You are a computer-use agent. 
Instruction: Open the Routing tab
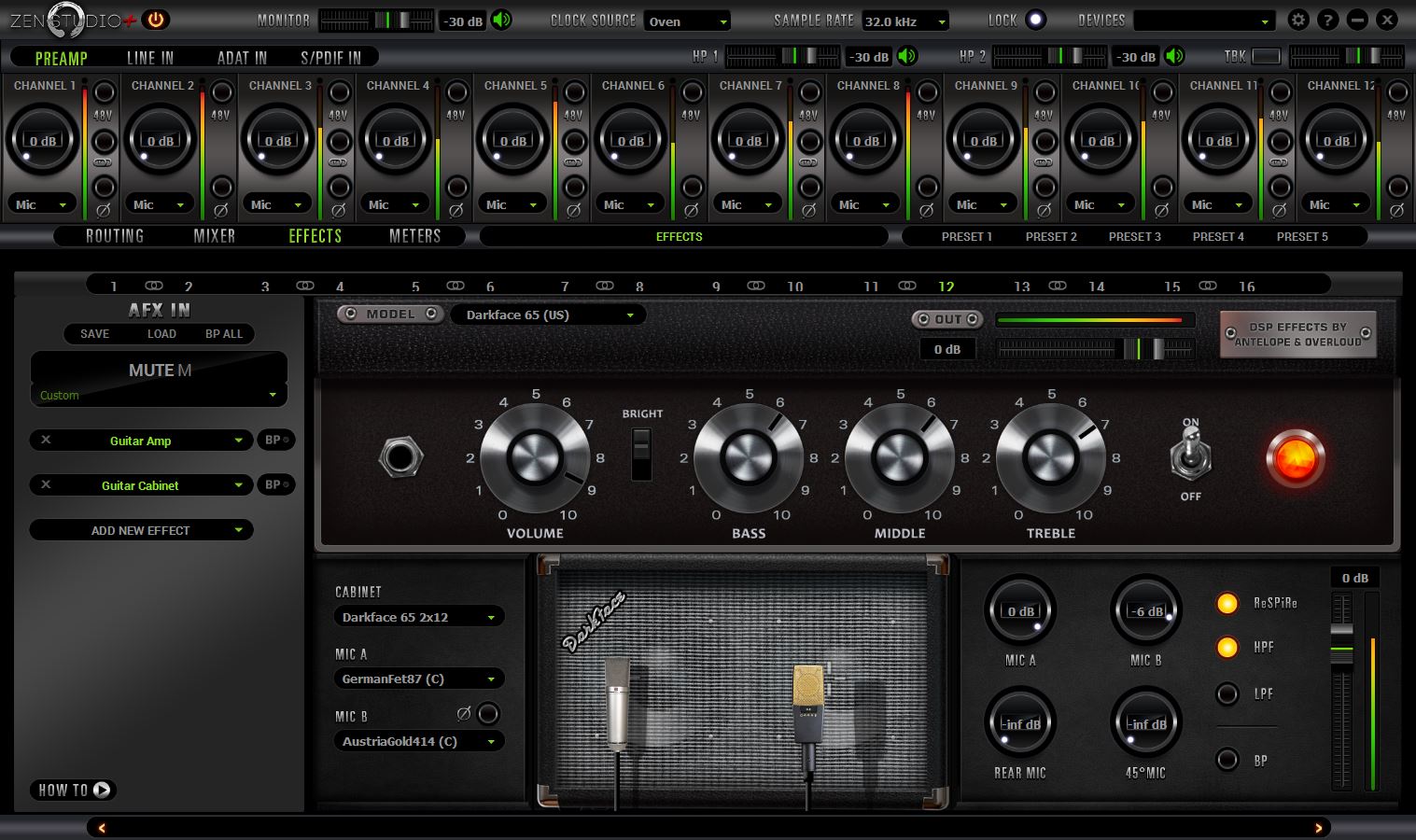115,236
